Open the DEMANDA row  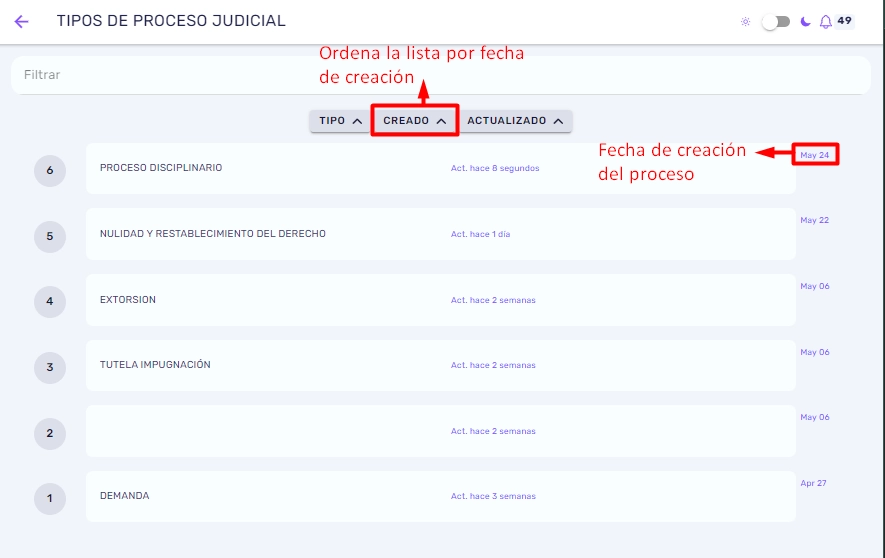pos(441,497)
